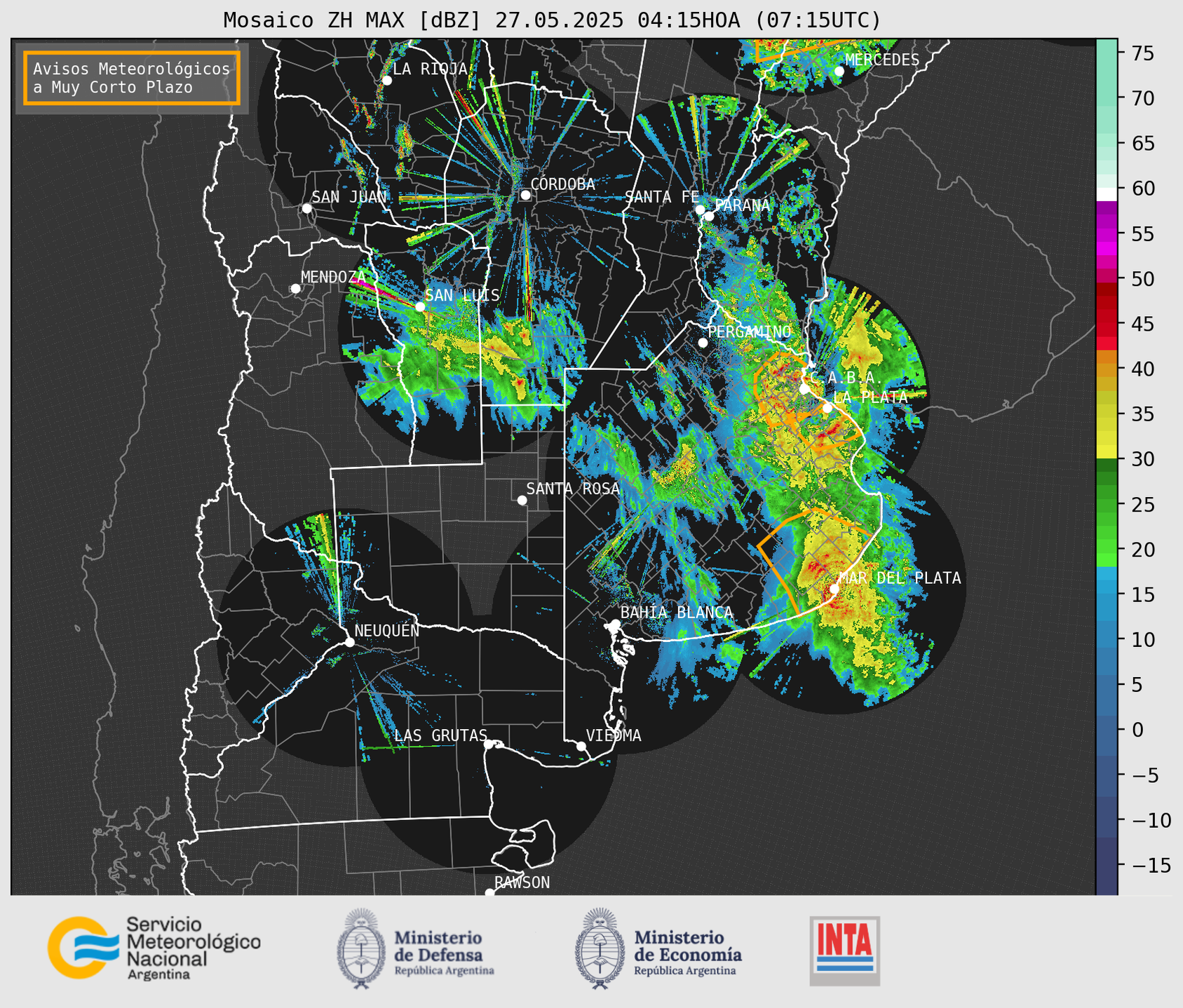1183x1008 pixels.
Task: Click the MENDOZA city label
Action: click(x=333, y=277)
